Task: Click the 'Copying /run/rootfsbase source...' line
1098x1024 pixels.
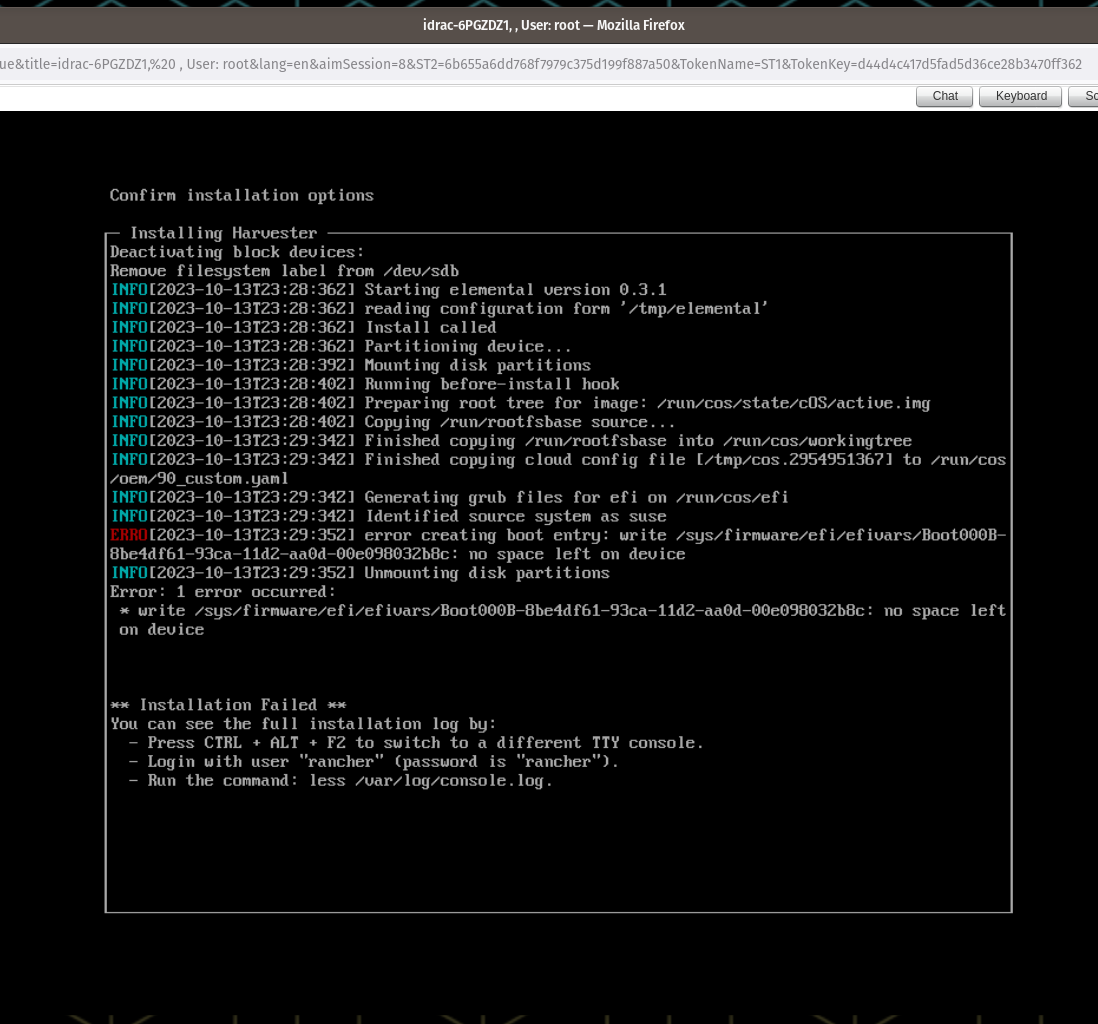Action: click(393, 422)
